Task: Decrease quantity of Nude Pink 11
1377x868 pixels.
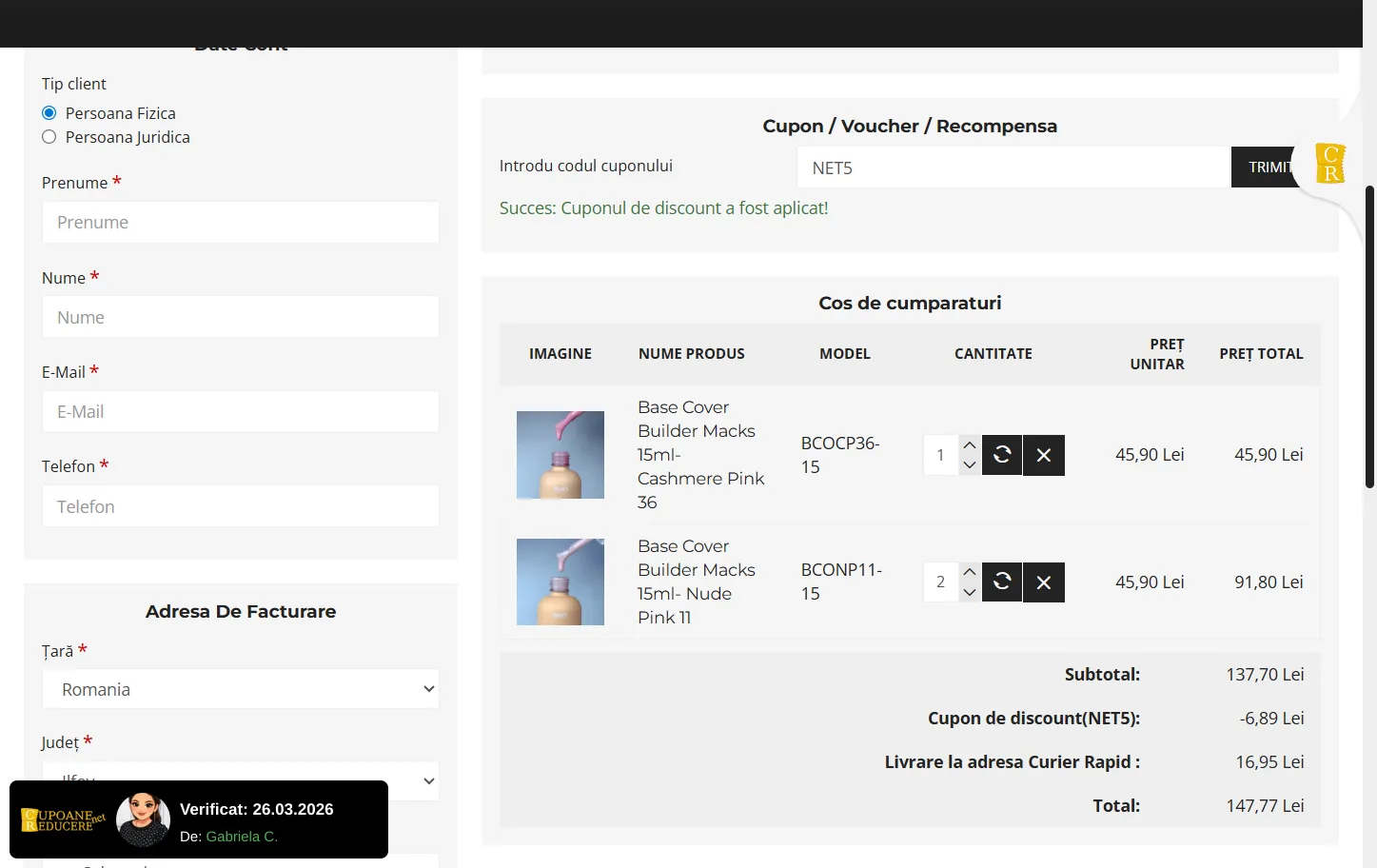Action: coord(969,592)
